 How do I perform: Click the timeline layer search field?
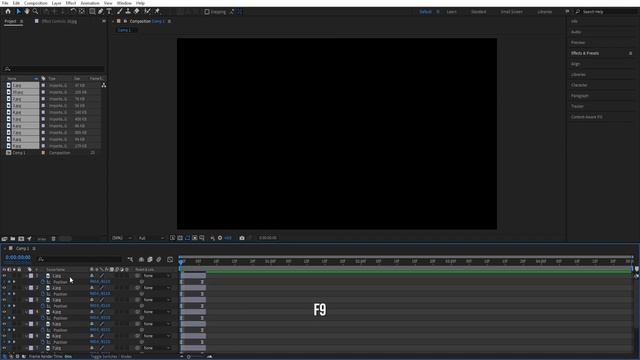click(80, 259)
